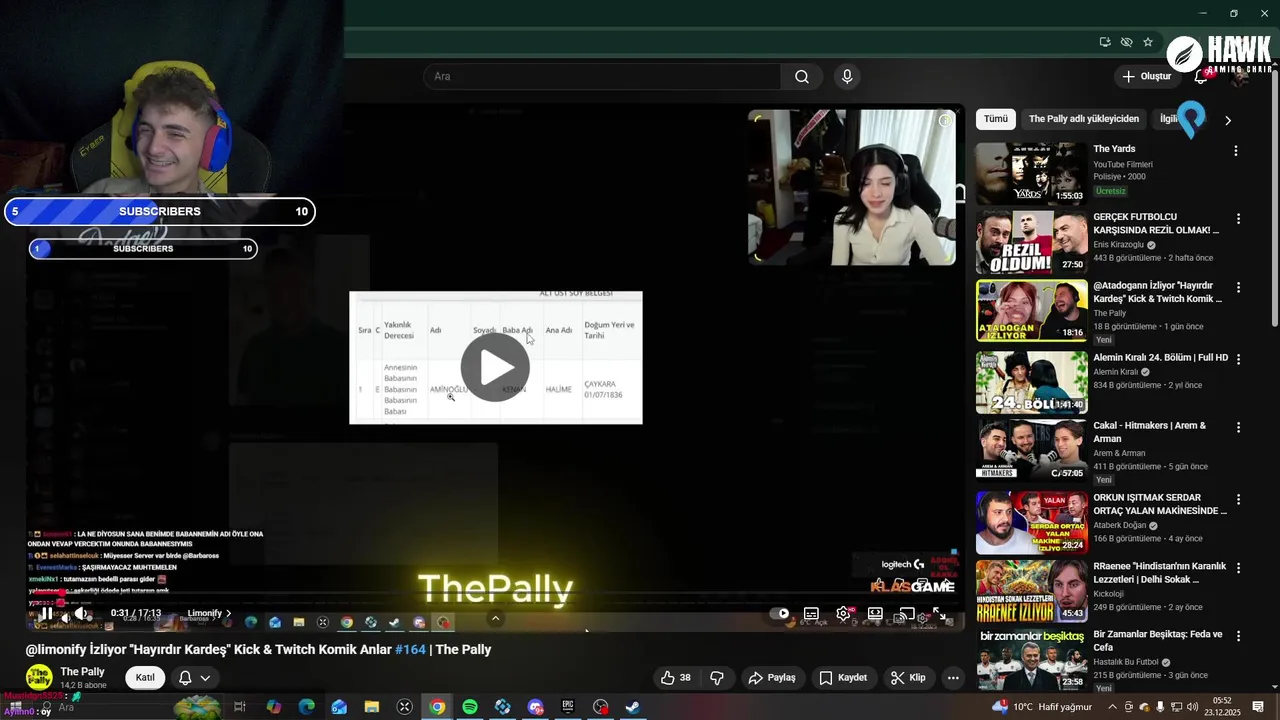This screenshot has height=720, width=1280.
Task: Enter fullscreen mode in the player
Action: point(939,614)
